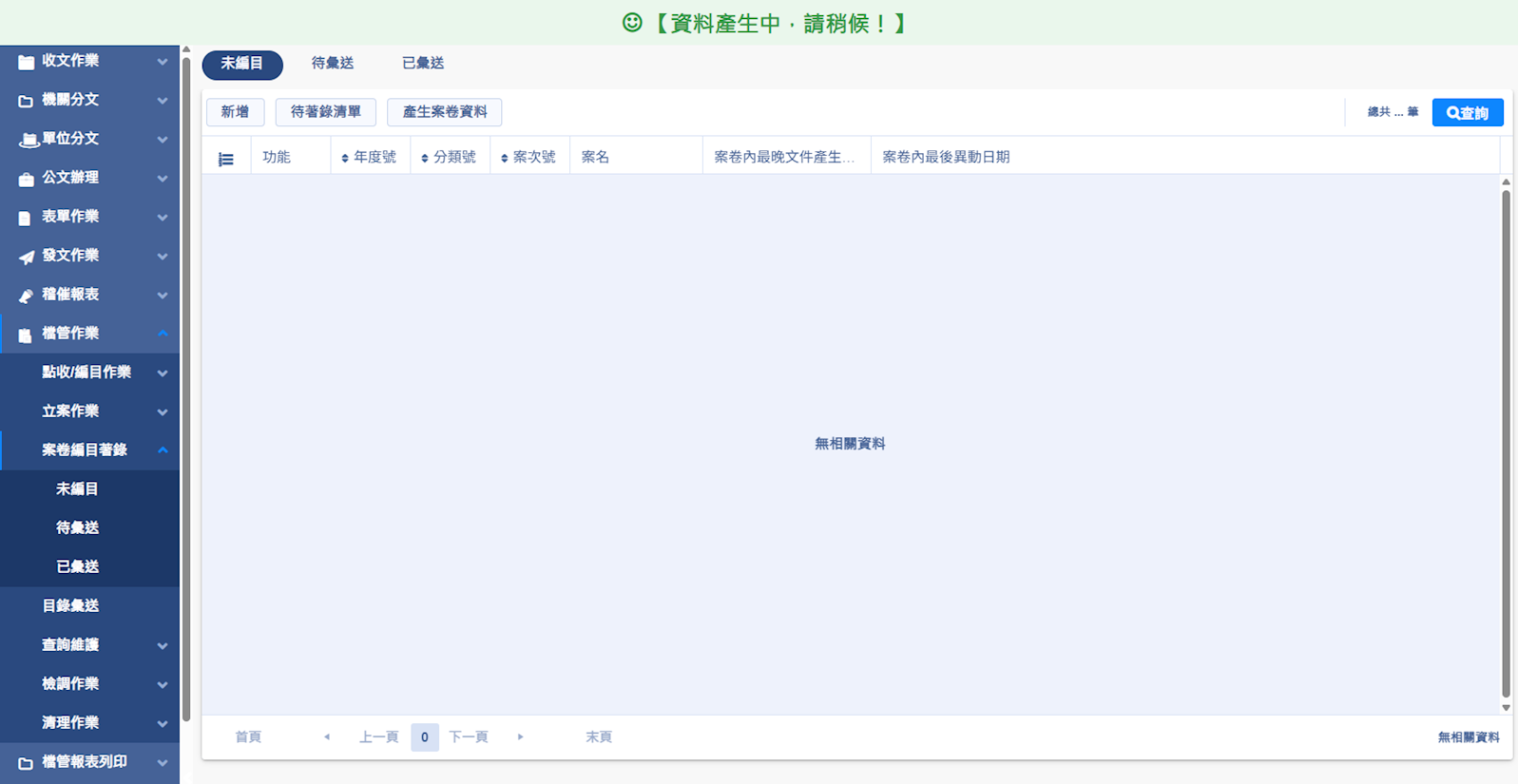Switch to the 已彙送 tab

(x=423, y=64)
